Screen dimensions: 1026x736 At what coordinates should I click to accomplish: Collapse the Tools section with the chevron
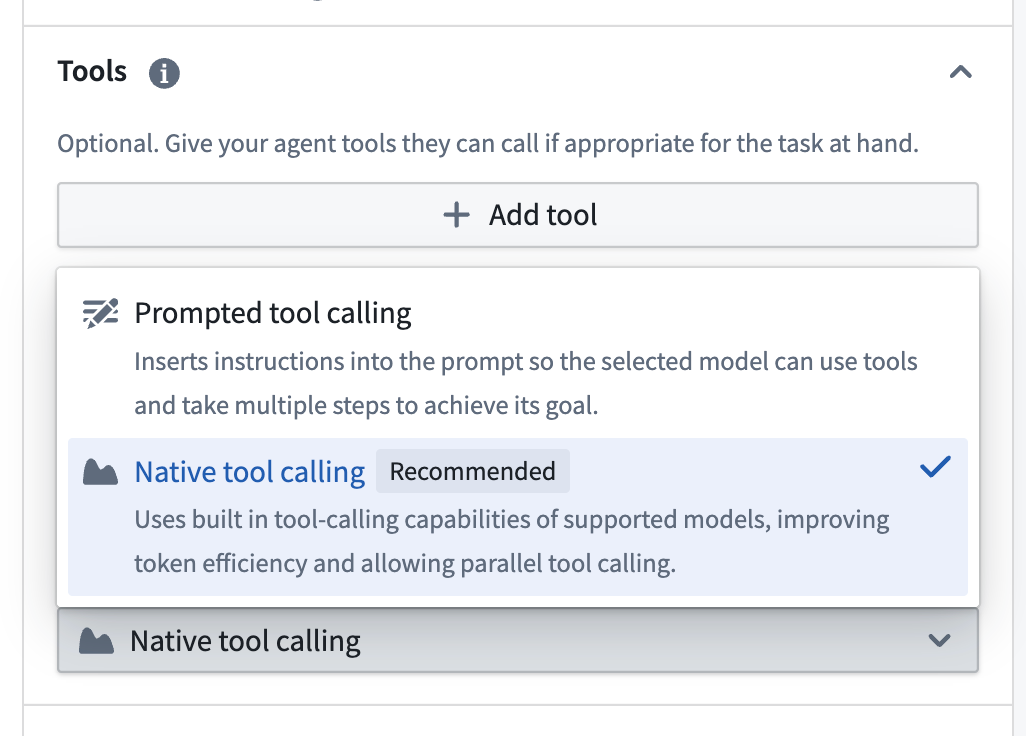tap(961, 72)
